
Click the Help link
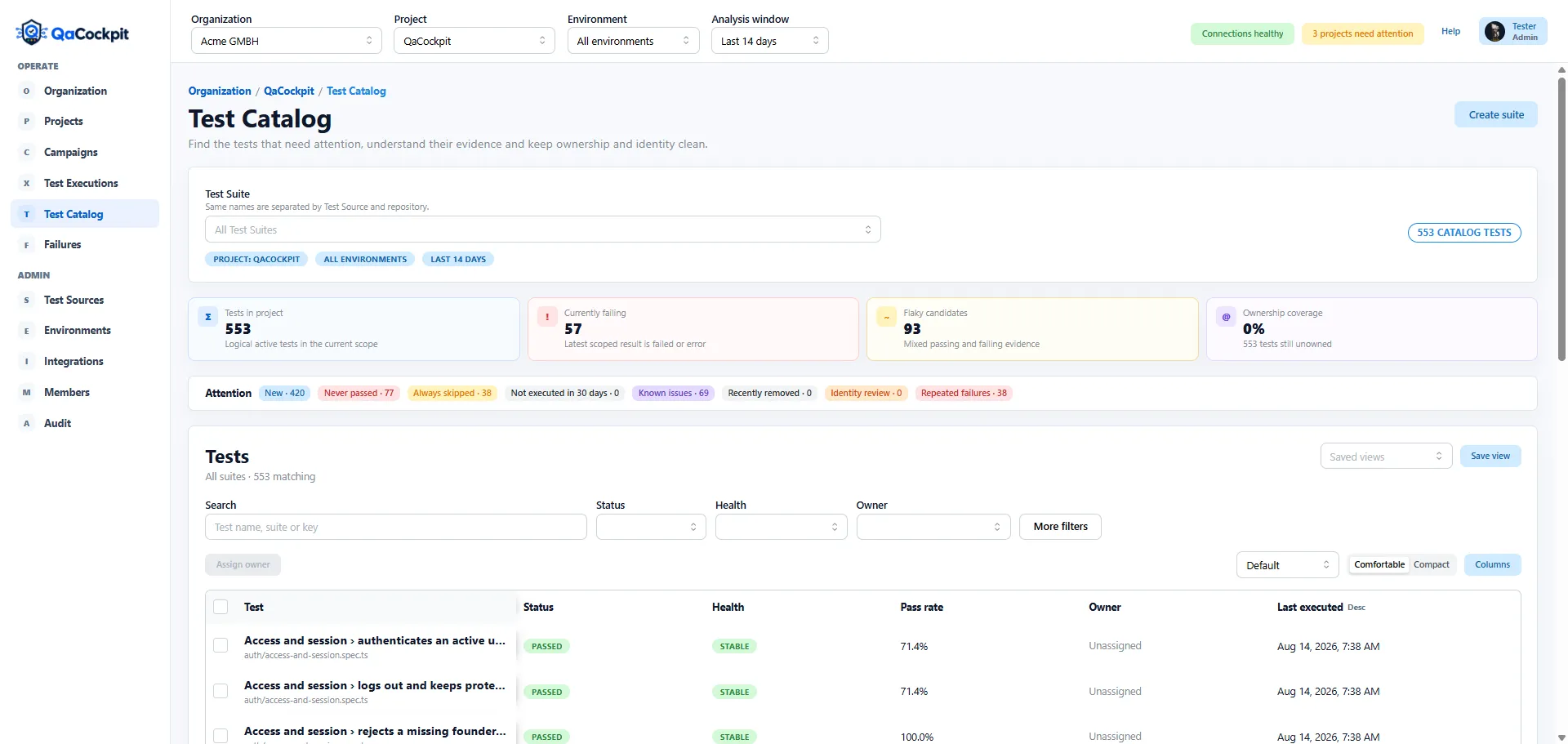pos(1450,31)
